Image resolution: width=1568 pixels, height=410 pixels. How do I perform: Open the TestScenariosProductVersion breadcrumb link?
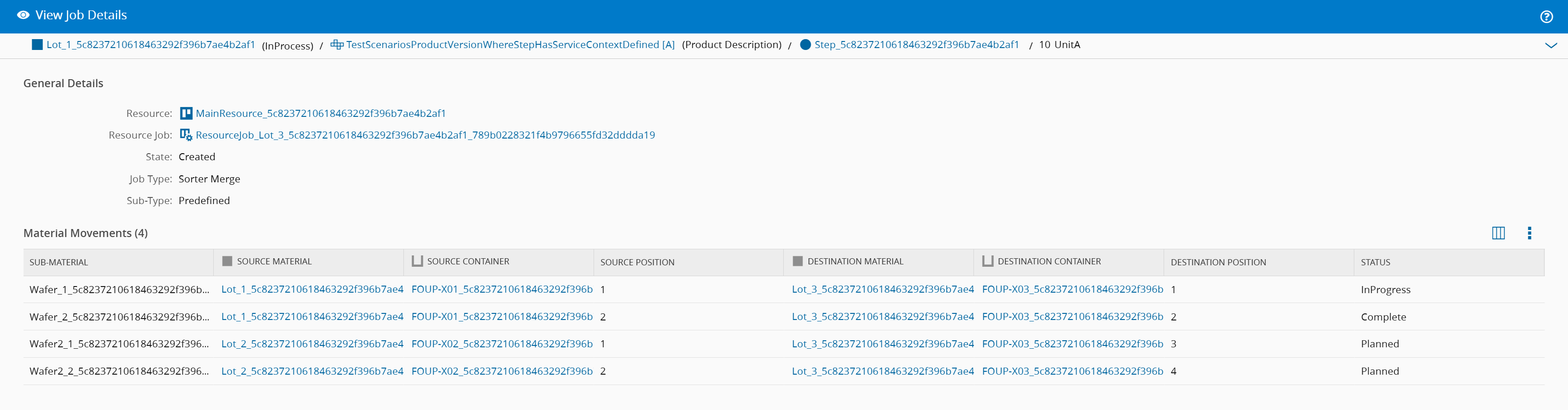coord(510,44)
